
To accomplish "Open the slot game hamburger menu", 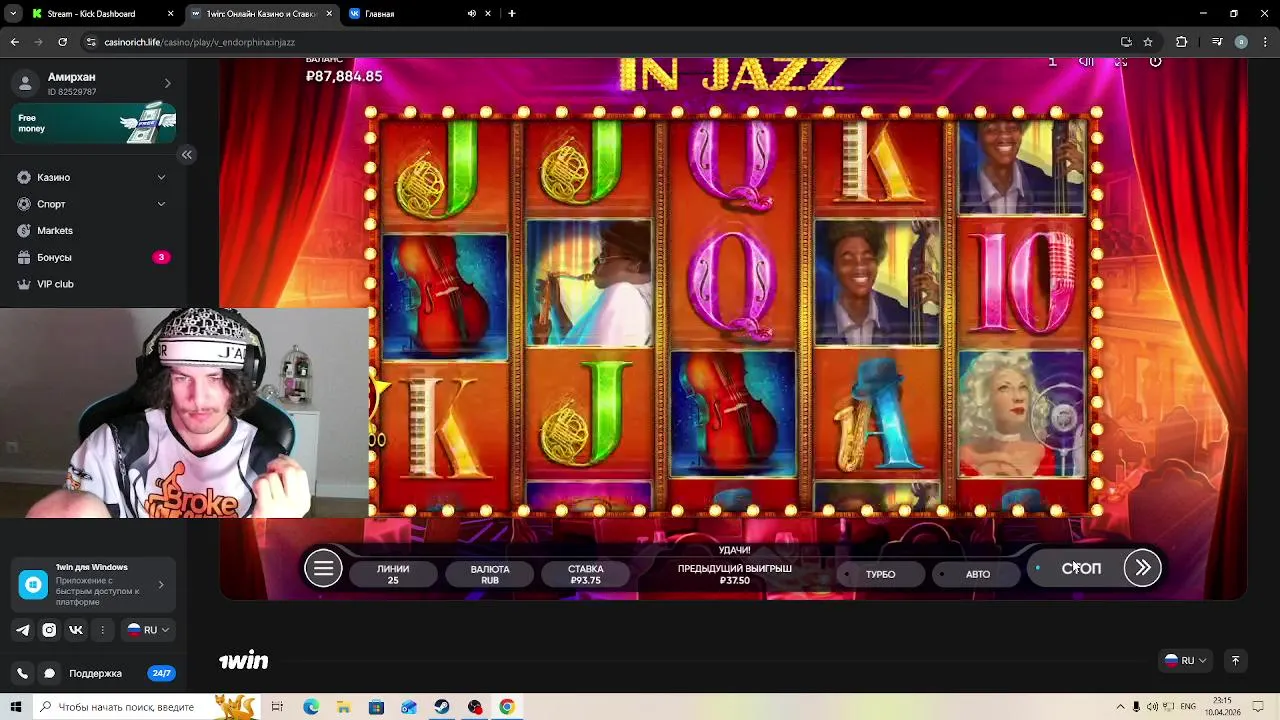I will [x=323, y=569].
